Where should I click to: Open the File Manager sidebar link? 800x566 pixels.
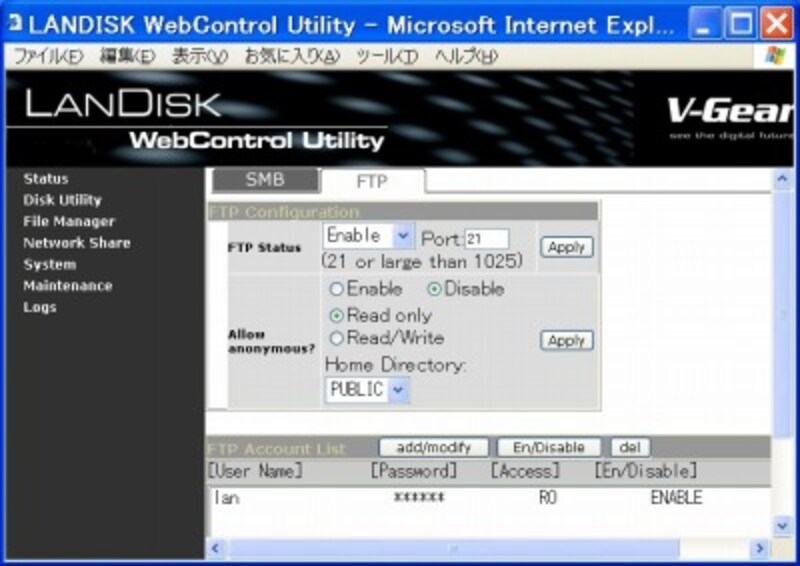[69, 222]
